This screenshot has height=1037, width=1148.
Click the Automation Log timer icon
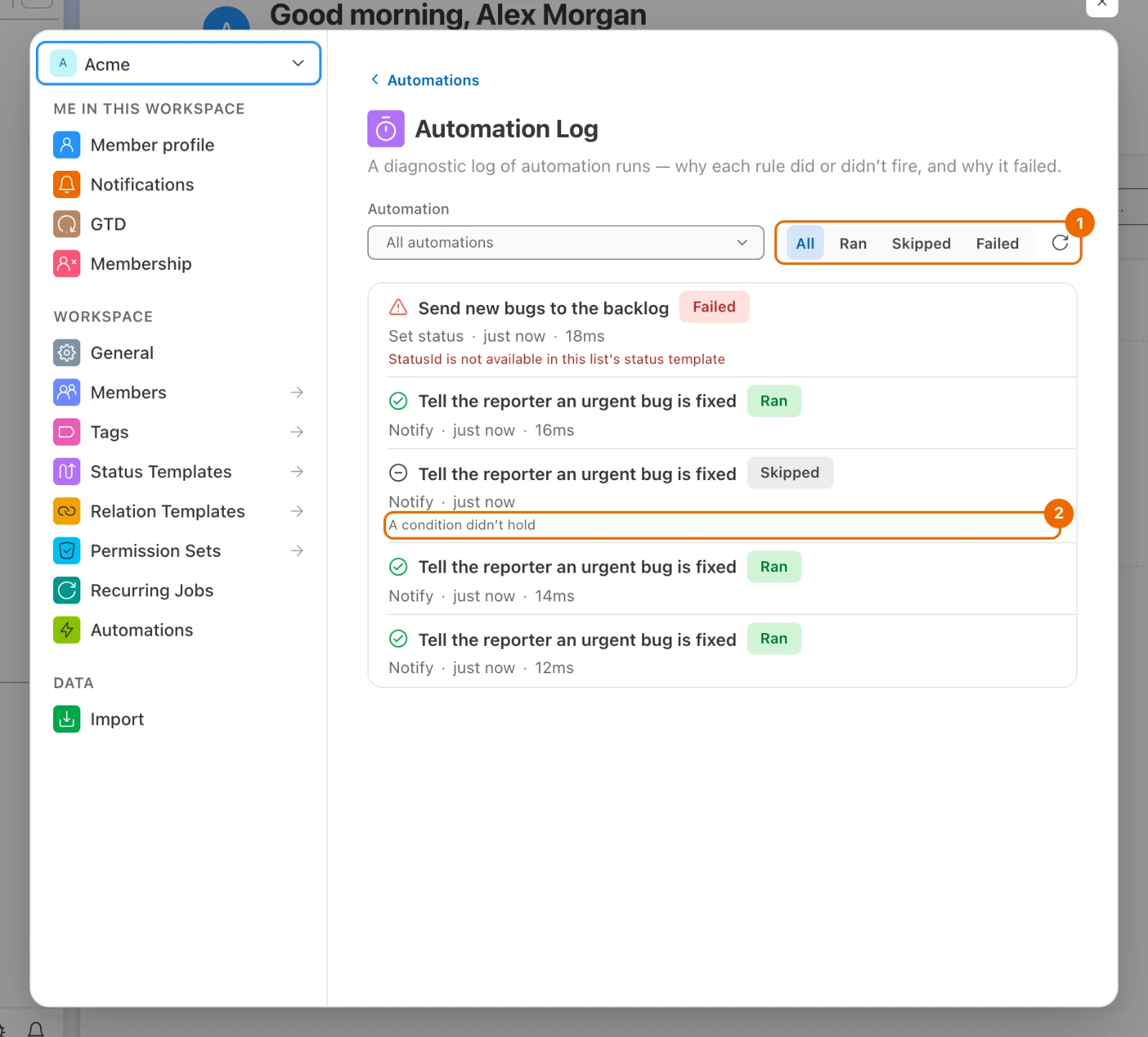click(x=386, y=129)
